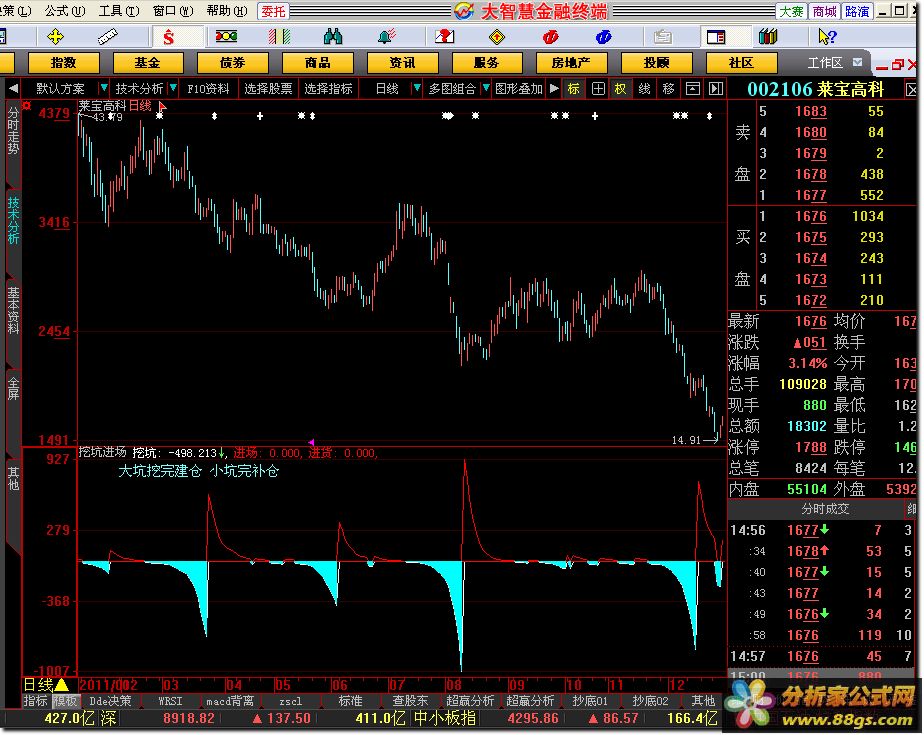Viewport: 924px width, 735px height.
Task: Click the help cursor question icon
Action: tap(827, 37)
